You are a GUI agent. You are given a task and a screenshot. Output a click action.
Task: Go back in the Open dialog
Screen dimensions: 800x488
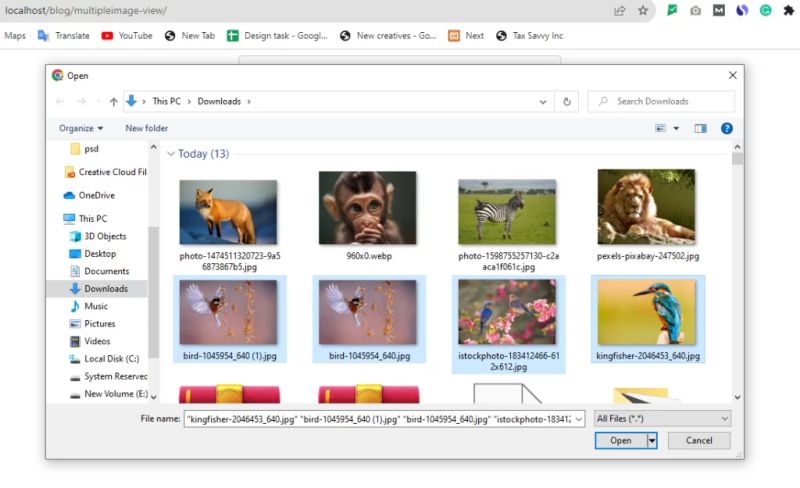[60, 102]
